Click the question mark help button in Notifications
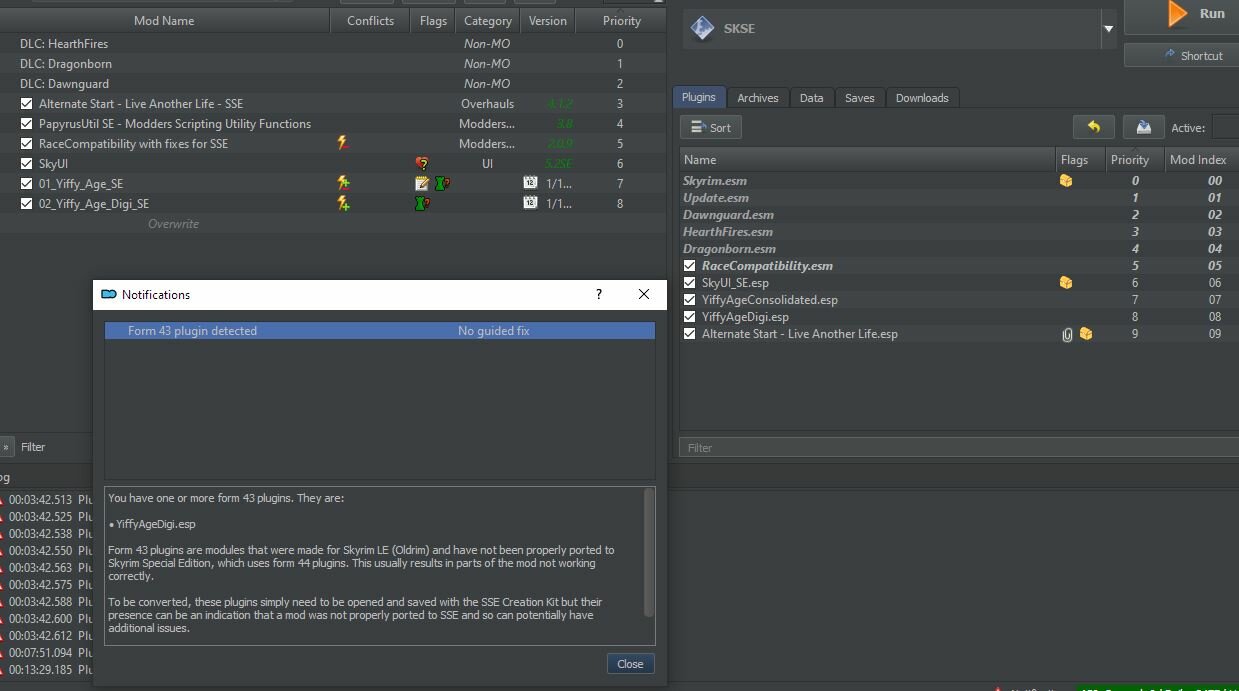 (x=599, y=294)
